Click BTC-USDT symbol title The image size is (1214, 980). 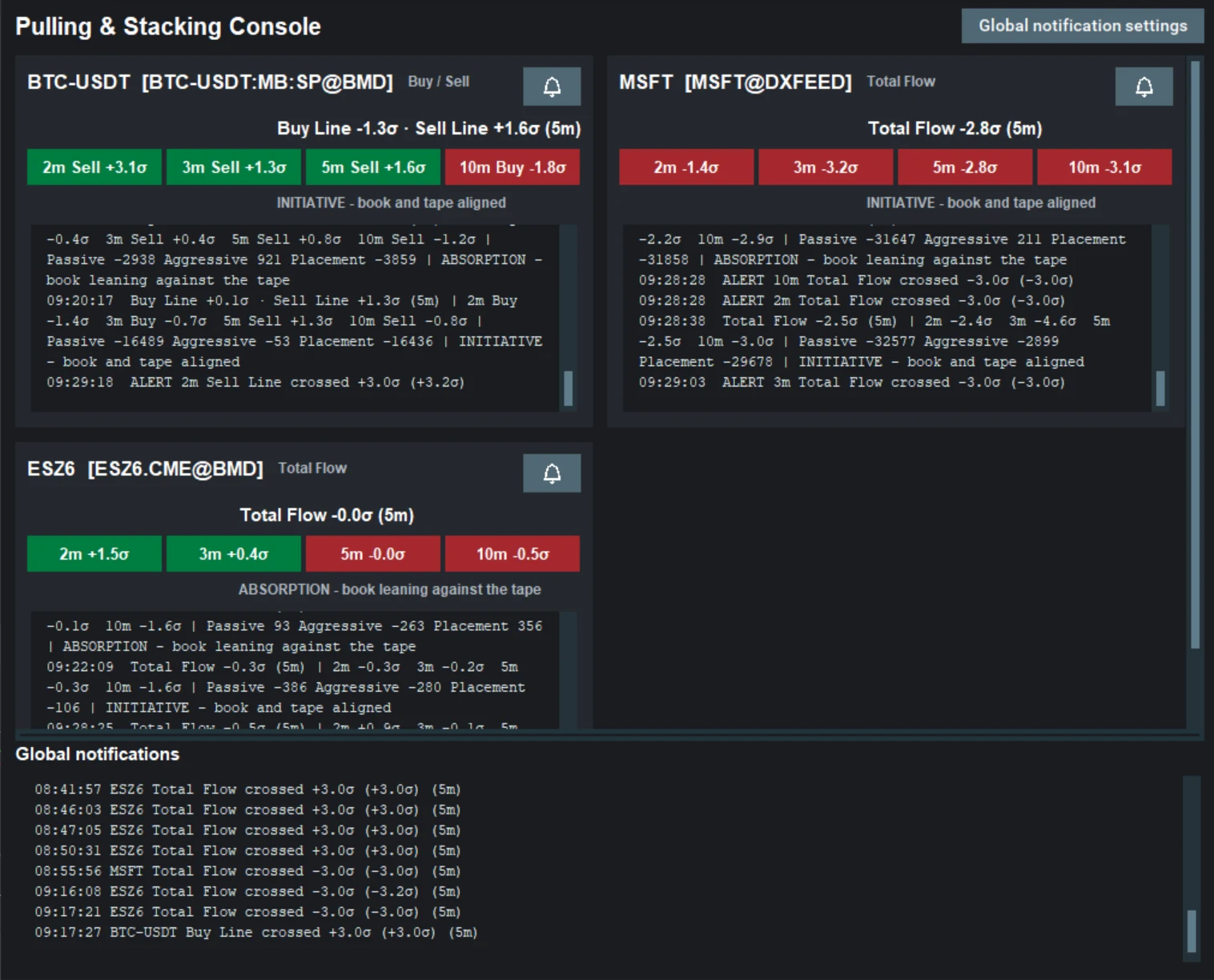click(210, 82)
